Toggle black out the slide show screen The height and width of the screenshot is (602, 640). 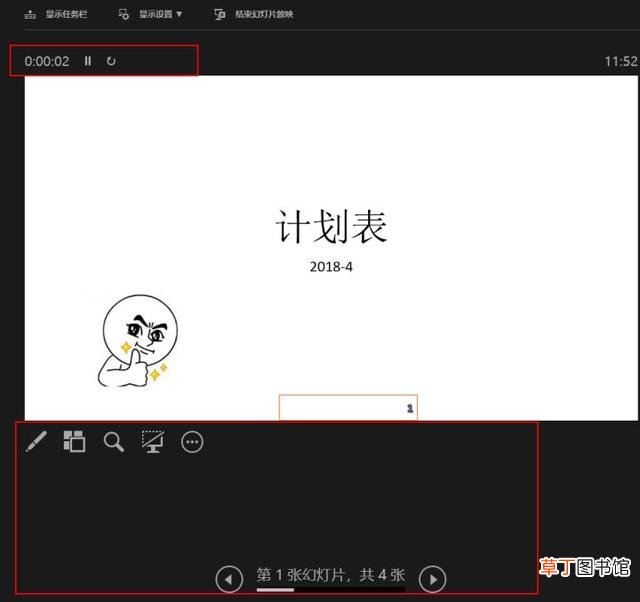tap(153, 441)
